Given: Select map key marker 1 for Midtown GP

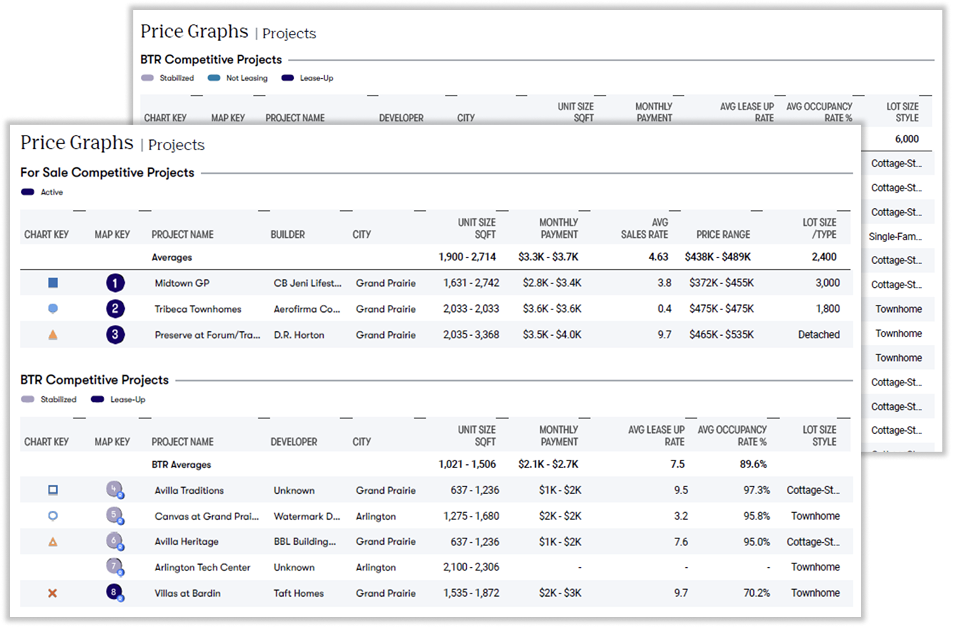Looking at the screenshot, I should [116, 283].
